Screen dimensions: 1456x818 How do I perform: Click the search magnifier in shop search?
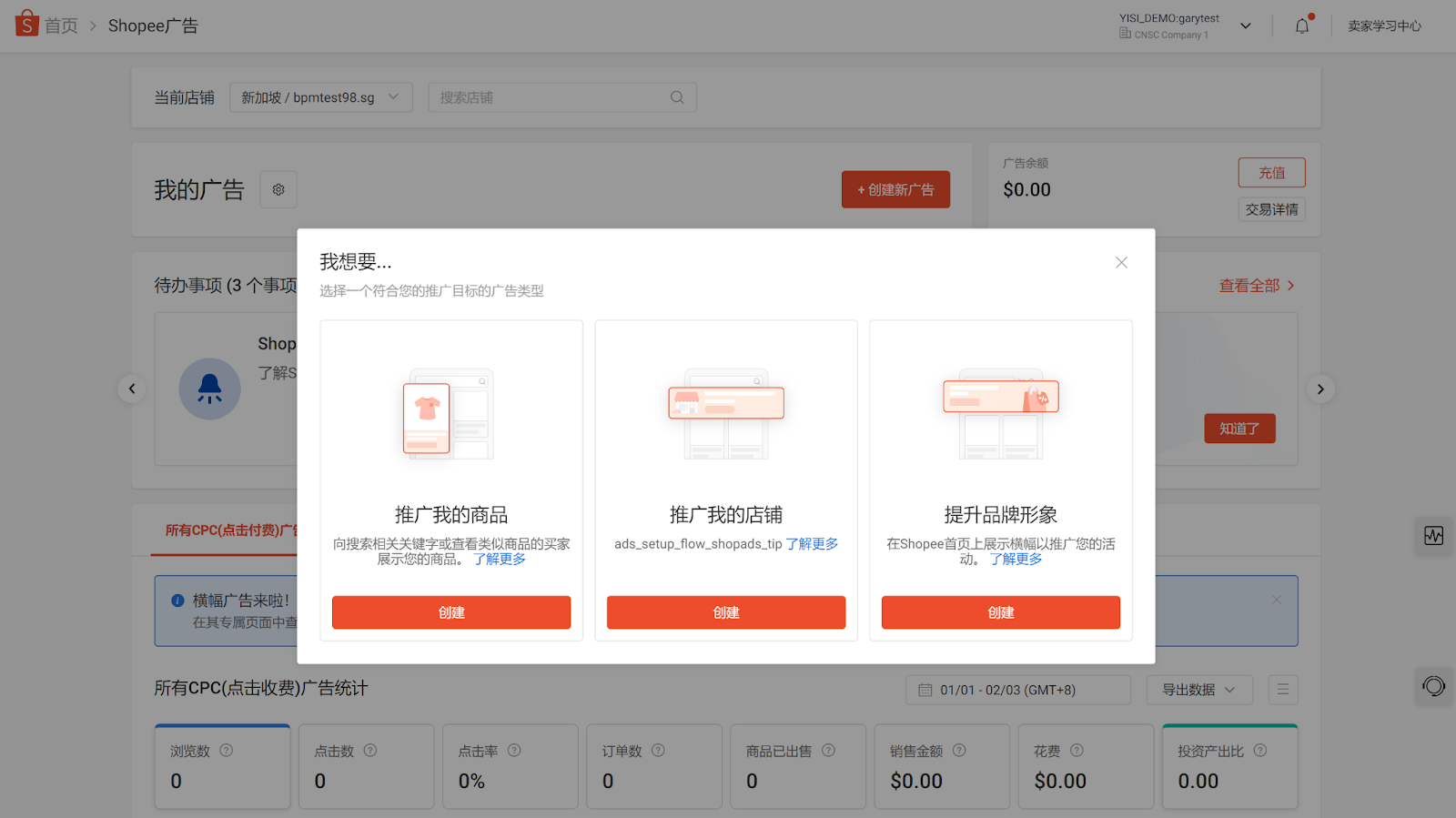click(x=677, y=97)
